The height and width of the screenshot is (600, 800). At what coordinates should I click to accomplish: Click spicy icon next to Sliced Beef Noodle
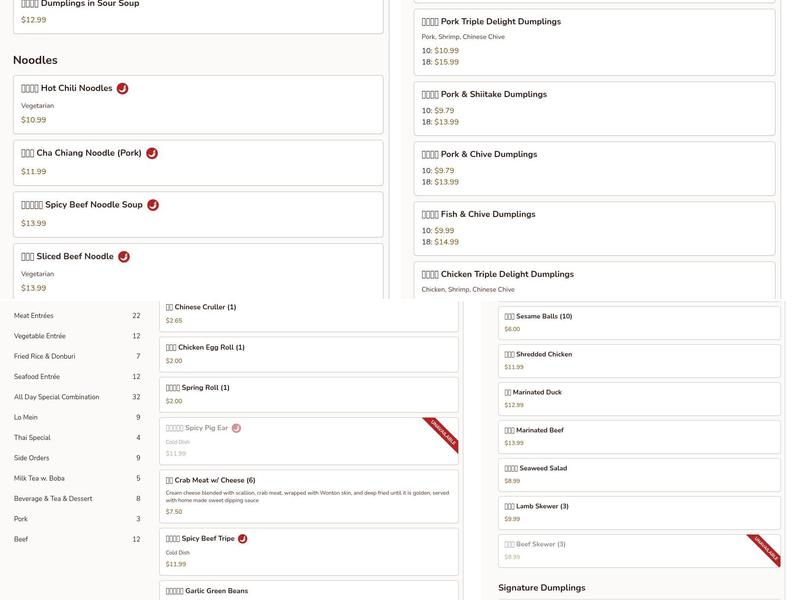[x=124, y=257]
